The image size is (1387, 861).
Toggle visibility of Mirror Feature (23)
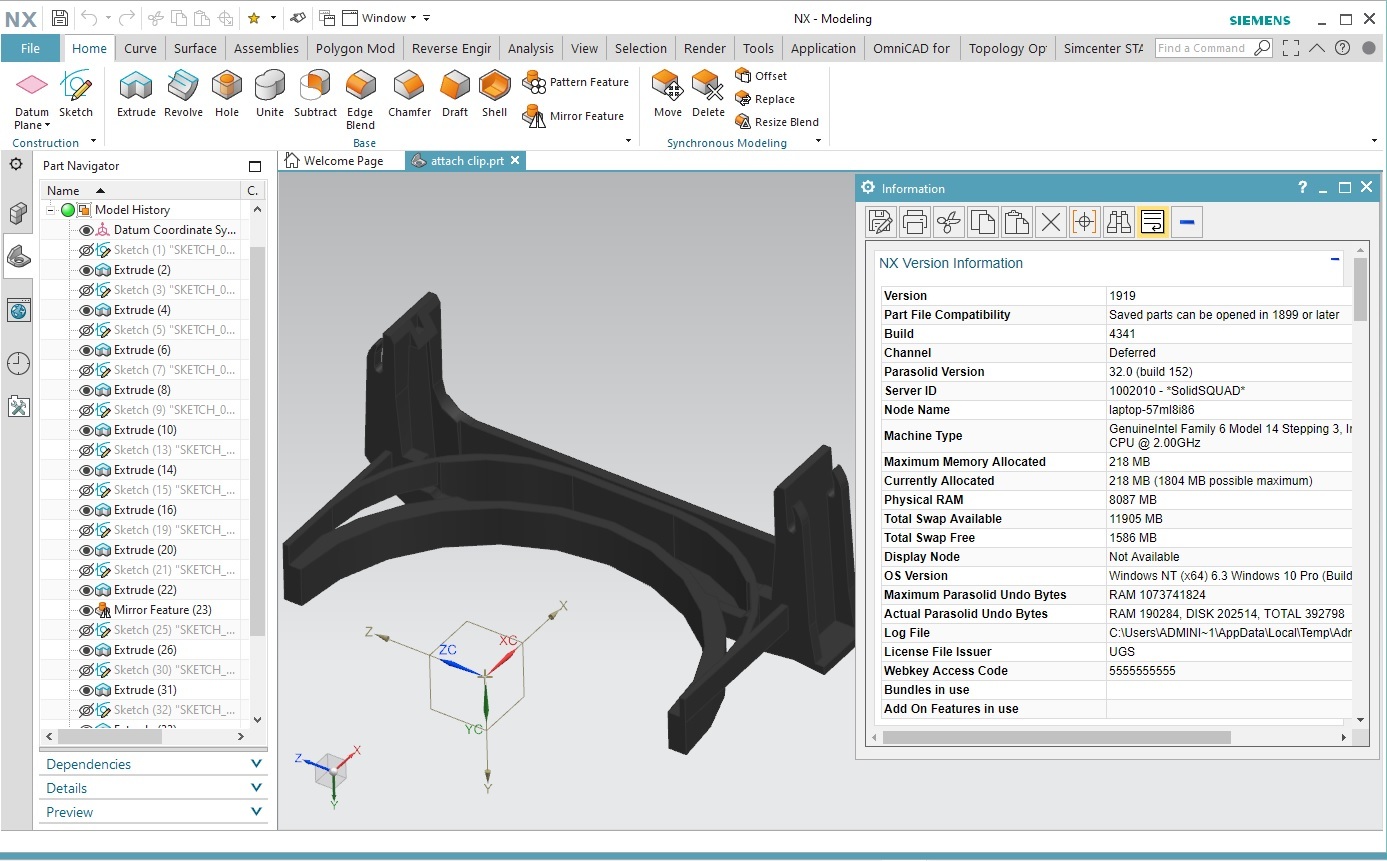point(86,610)
